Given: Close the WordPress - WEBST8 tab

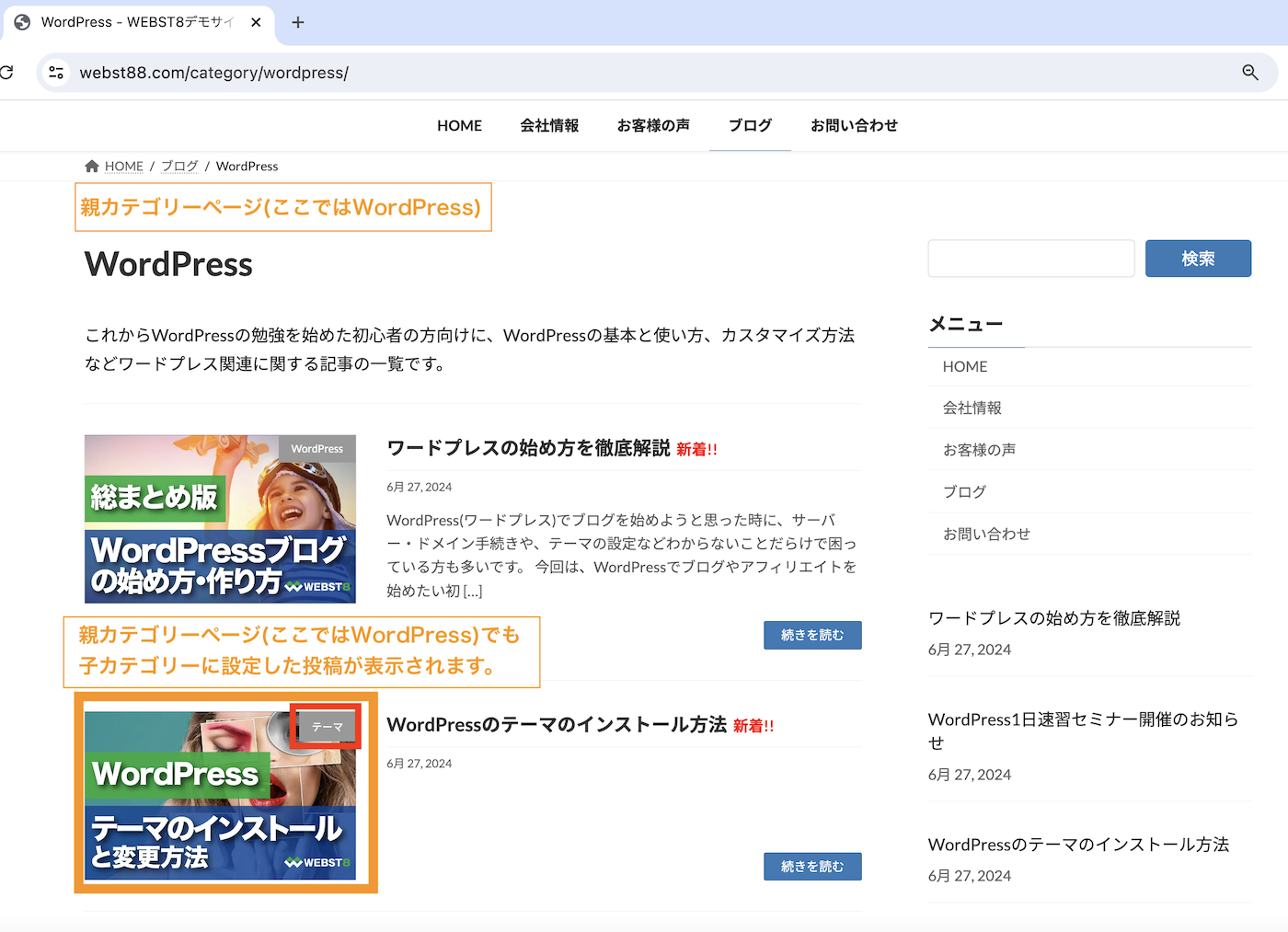Looking at the screenshot, I should (x=256, y=22).
